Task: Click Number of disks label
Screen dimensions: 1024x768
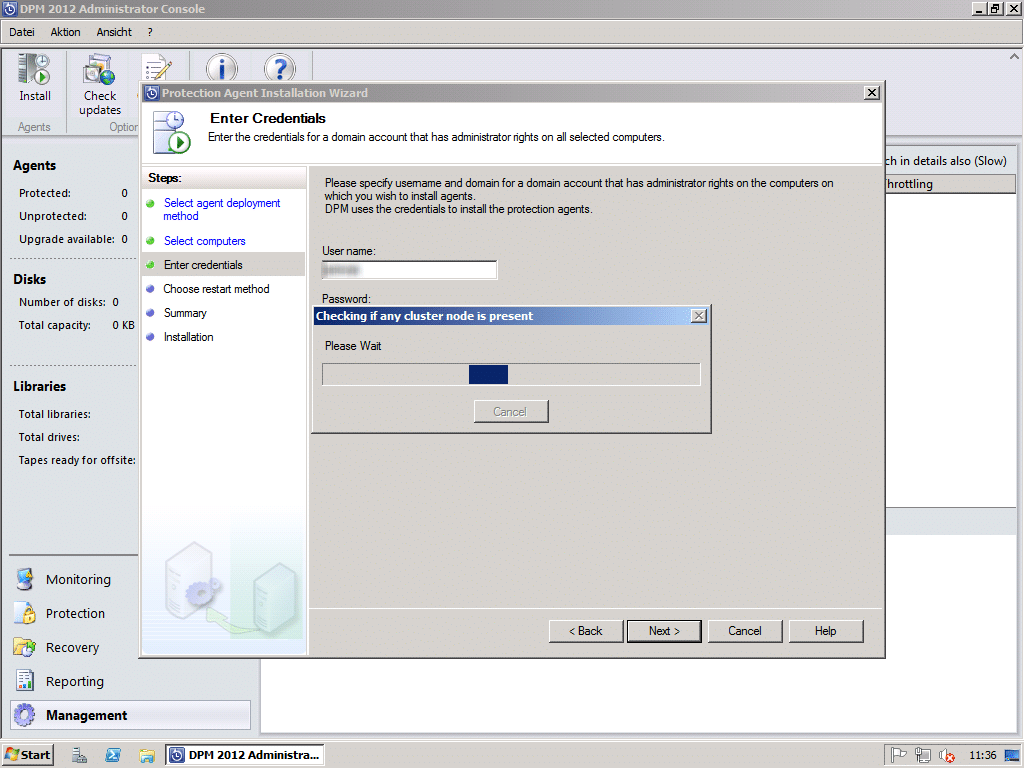Action: pyautogui.click(x=62, y=302)
